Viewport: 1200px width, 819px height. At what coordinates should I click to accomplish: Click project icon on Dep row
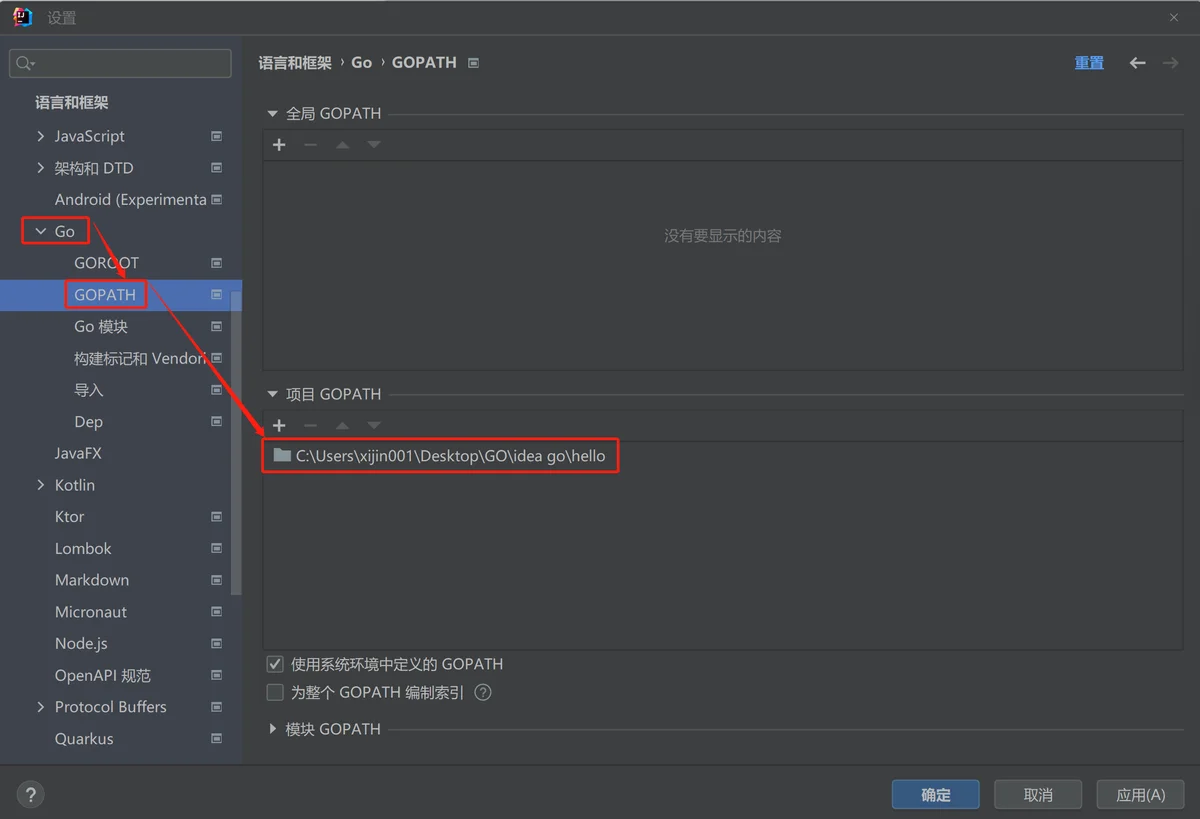[217, 422]
